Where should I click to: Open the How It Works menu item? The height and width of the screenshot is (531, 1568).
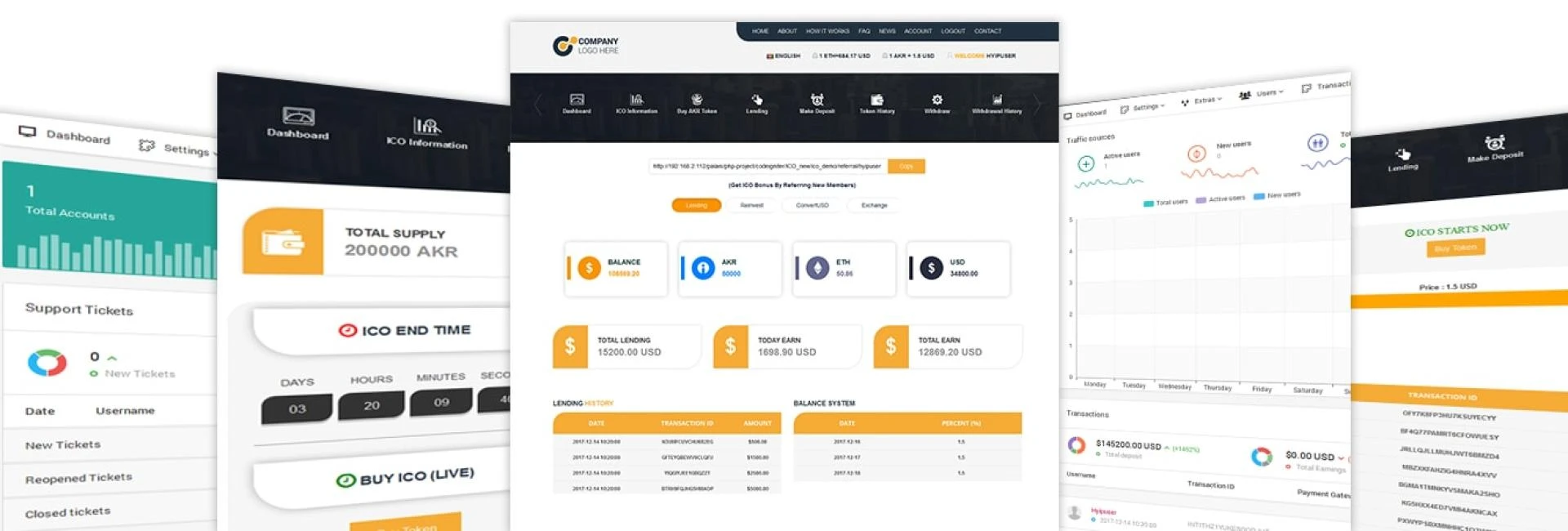[827, 31]
